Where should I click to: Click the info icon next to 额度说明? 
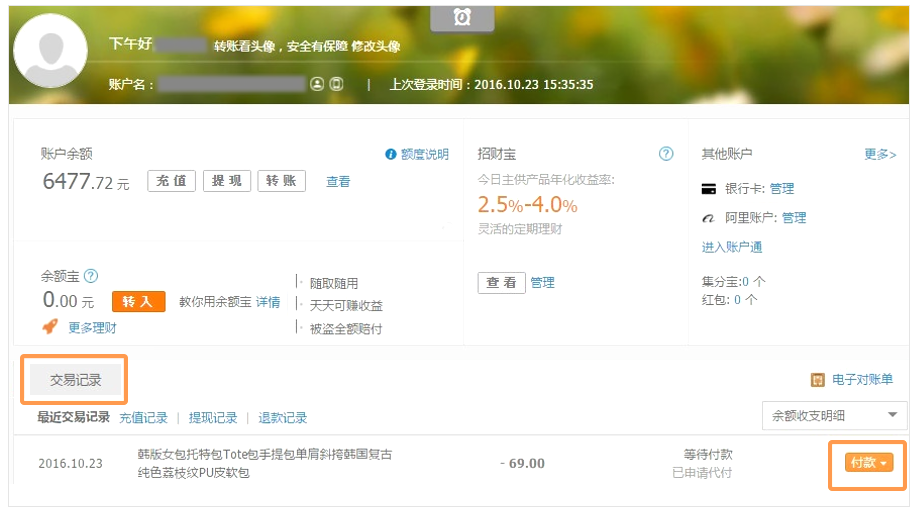[x=391, y=154]
